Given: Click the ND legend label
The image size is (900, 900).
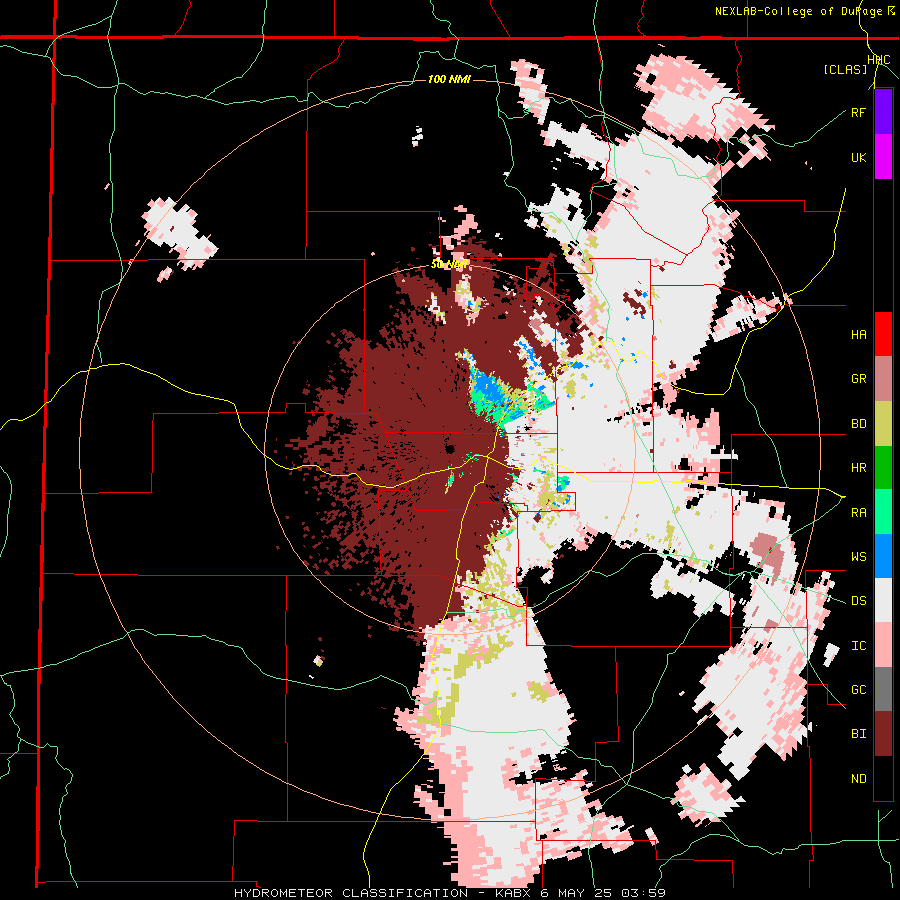Looking at the screenshot, I should 858,779.
